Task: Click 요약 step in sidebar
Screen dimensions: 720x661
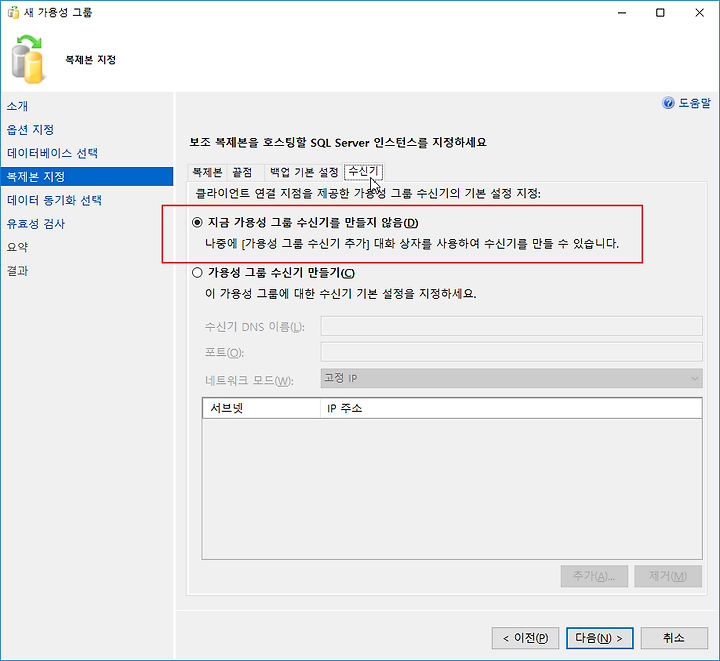Action: [17, 247]
